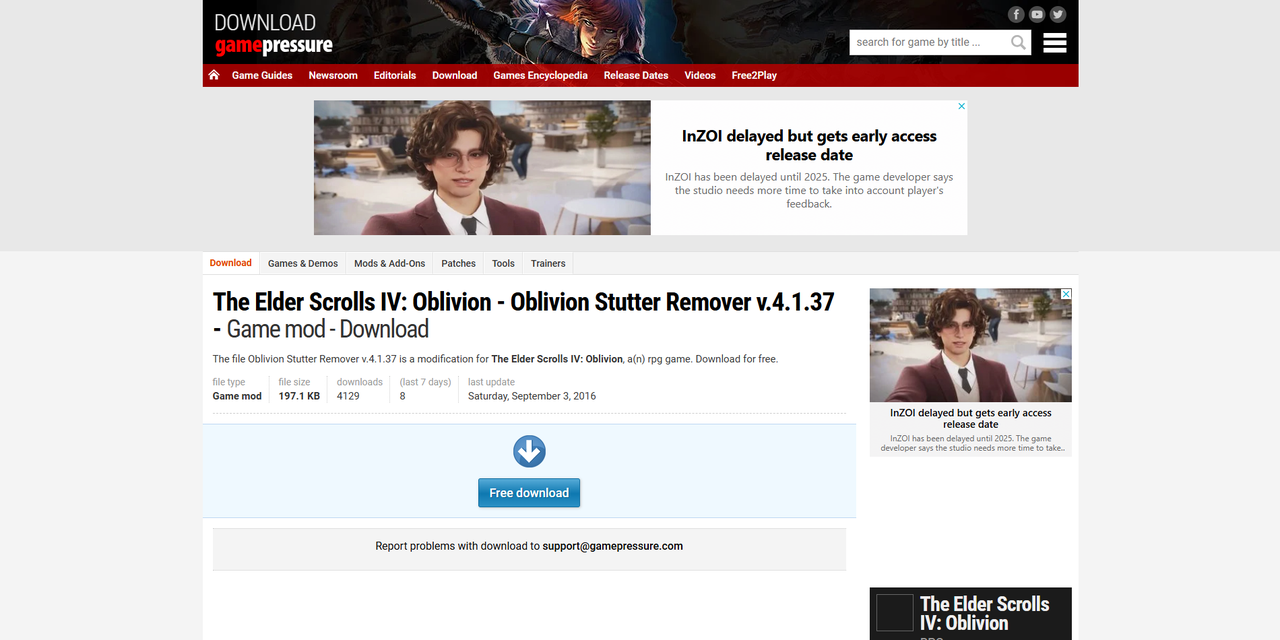Image resolution: width=1280 pixels, height=640 pixels.
Task: Open the Release Dates menu item
Action: click(636, 75)
